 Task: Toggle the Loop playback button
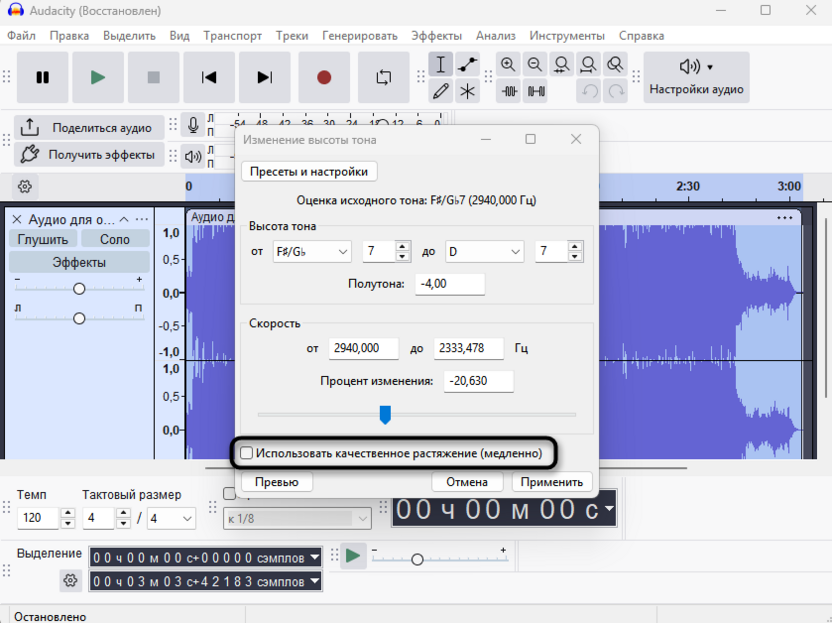(x=384, y=77)
